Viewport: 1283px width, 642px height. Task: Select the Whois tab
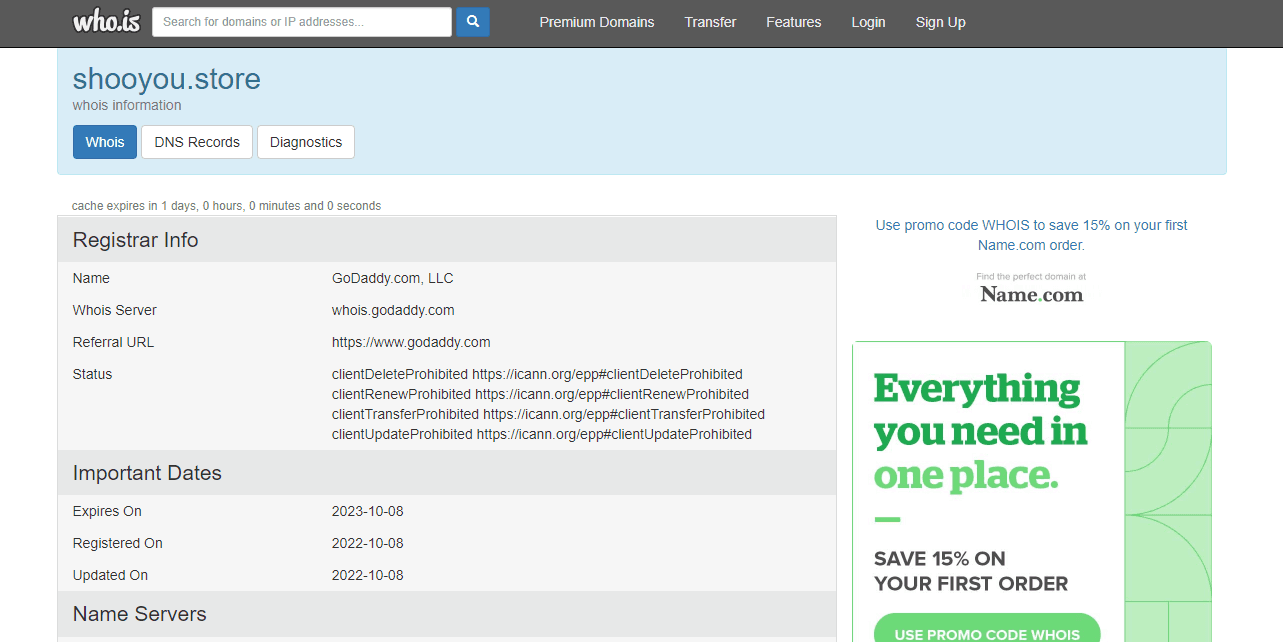click(x=105, y=142)
